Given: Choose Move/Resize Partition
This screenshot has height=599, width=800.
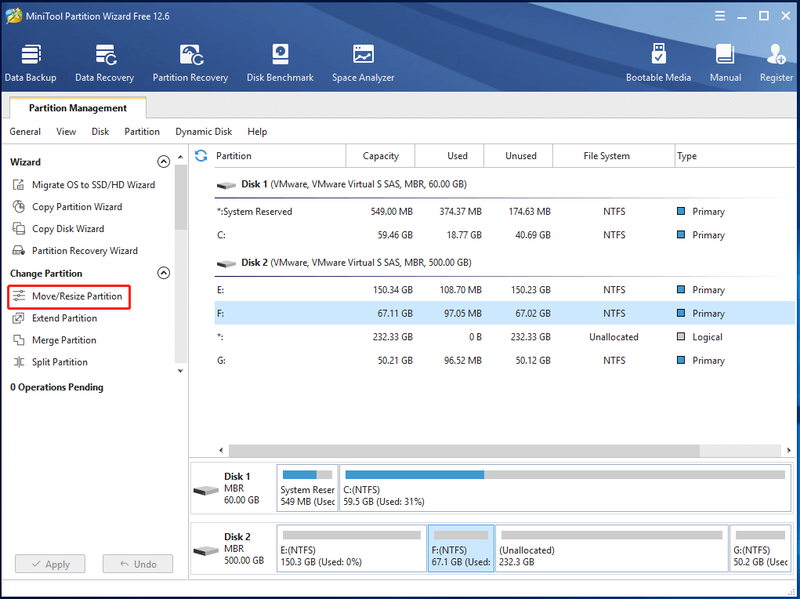Looking at the screenshot, I should point(69,296).
